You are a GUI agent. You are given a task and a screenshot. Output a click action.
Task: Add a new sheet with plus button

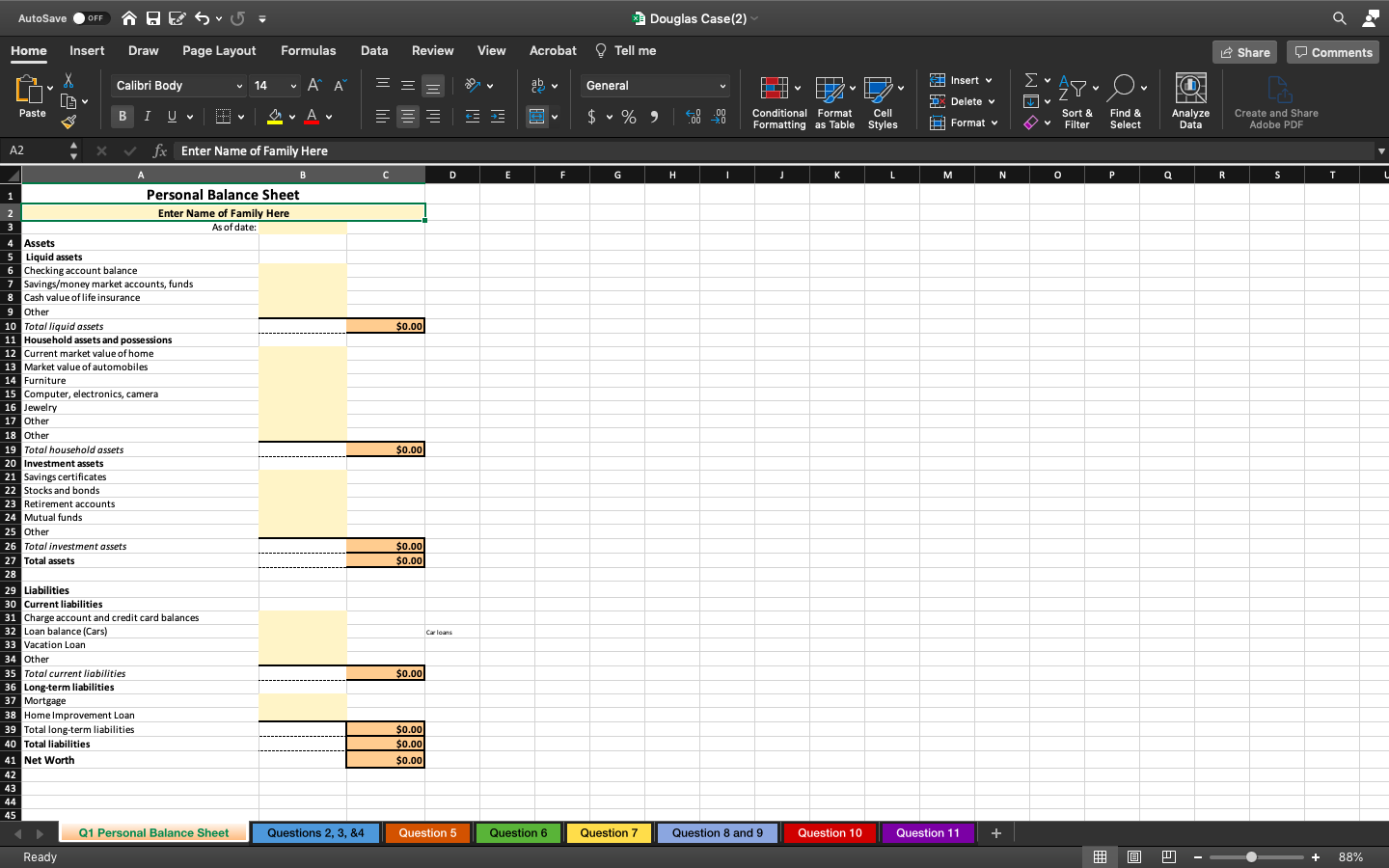coord(996,832)
